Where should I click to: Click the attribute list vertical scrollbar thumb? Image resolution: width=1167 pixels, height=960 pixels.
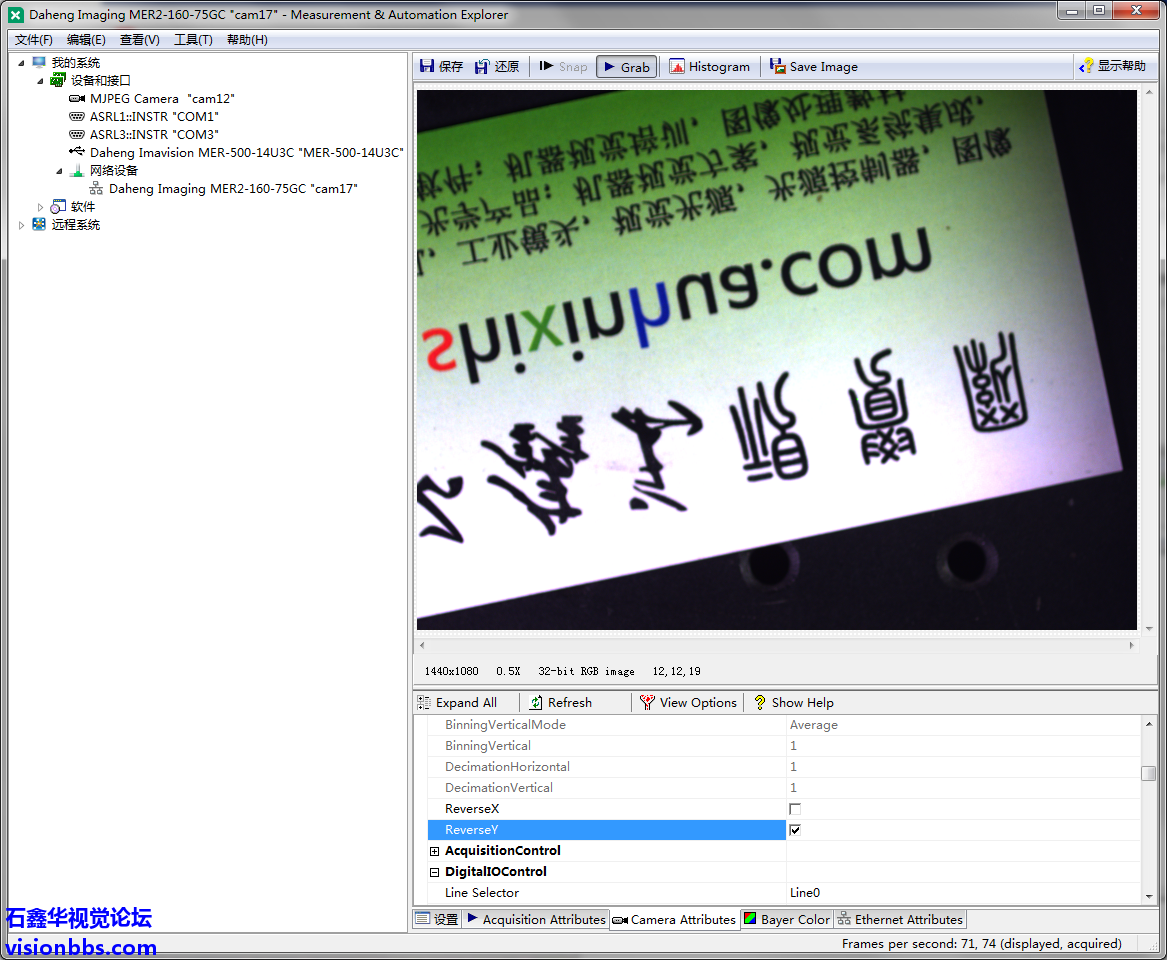click(x=1149, y=773)
